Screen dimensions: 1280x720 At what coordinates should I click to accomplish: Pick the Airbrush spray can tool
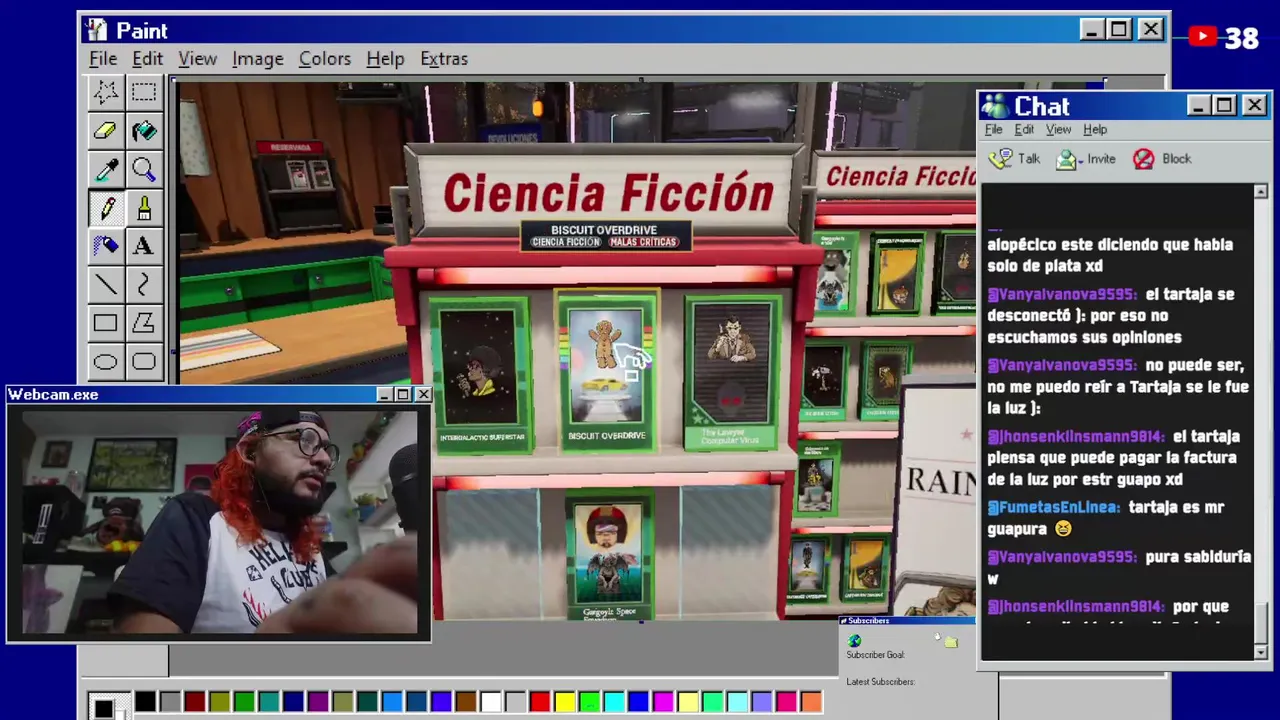(x=105, y=245)
